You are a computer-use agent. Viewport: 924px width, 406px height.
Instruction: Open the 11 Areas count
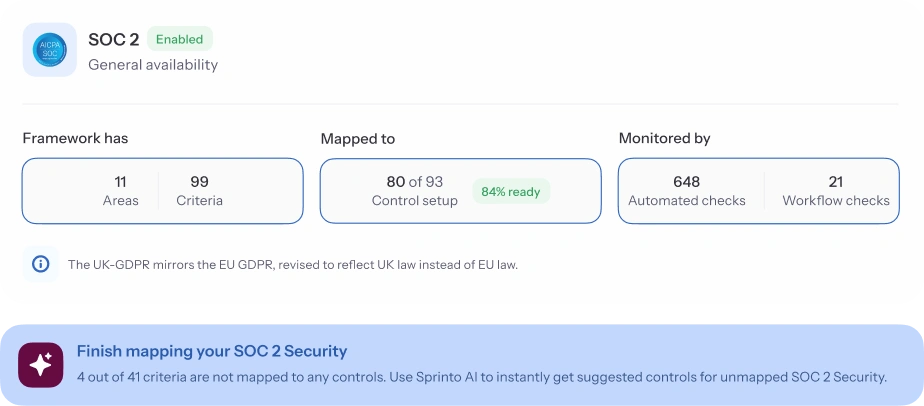pyautogui.click(x=120, y=191)
